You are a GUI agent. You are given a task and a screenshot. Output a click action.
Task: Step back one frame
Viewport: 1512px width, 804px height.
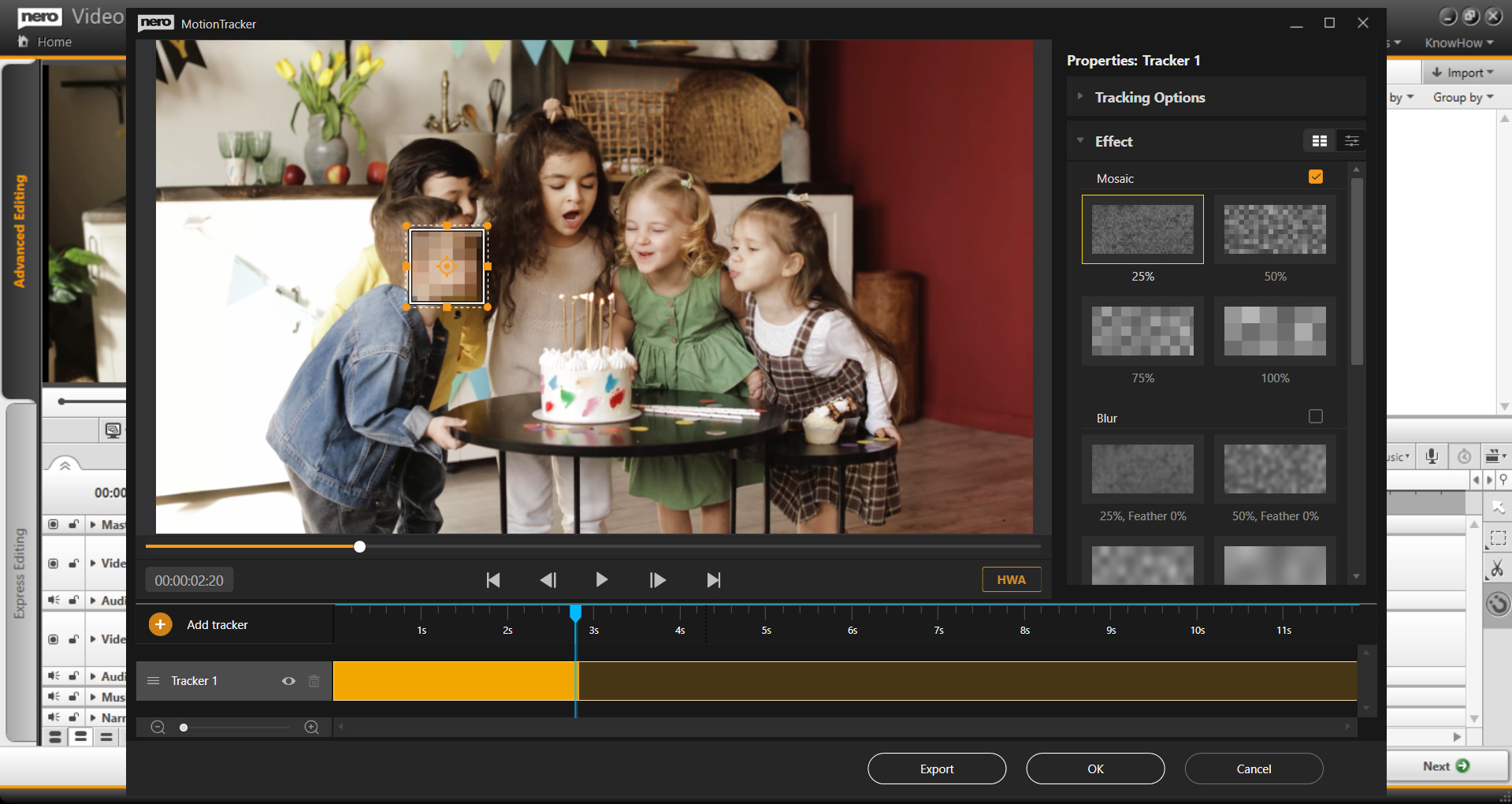click(x=548, y=580)
